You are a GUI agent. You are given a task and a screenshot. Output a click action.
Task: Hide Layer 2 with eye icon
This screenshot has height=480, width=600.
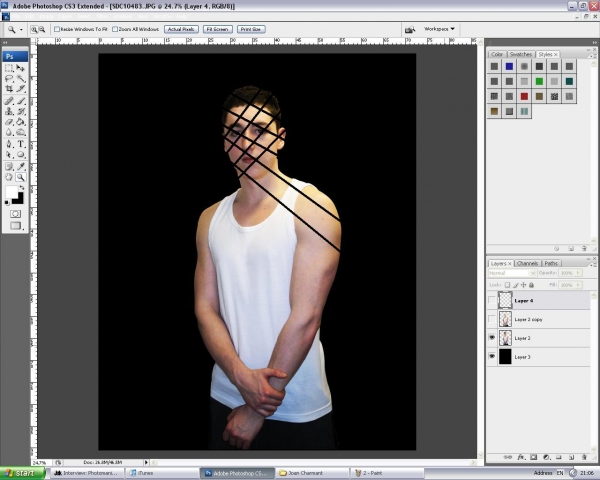[x=492, y=338]
